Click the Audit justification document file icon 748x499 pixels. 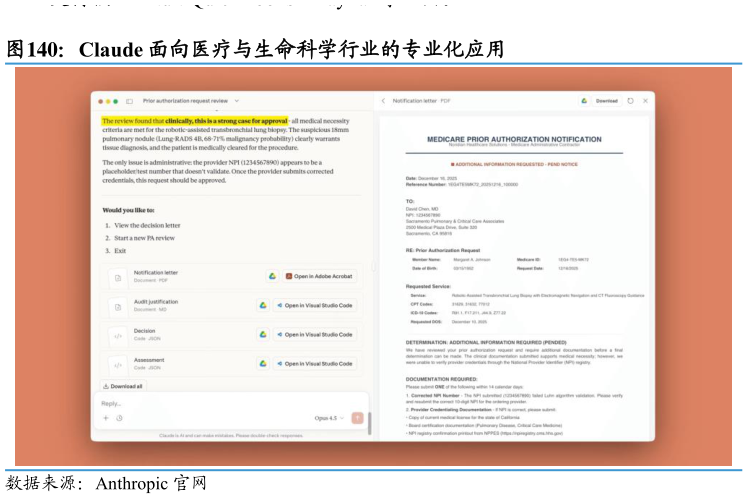click(x=118, y=307)
